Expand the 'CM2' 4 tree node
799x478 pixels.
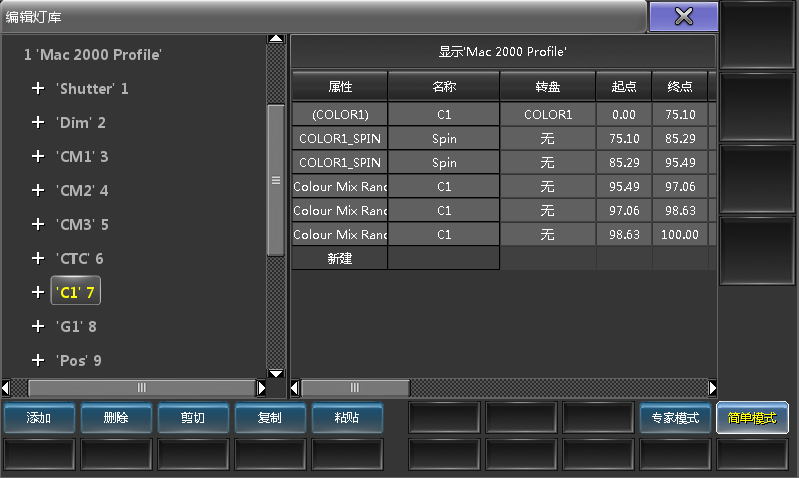click(x=38, y=191)
